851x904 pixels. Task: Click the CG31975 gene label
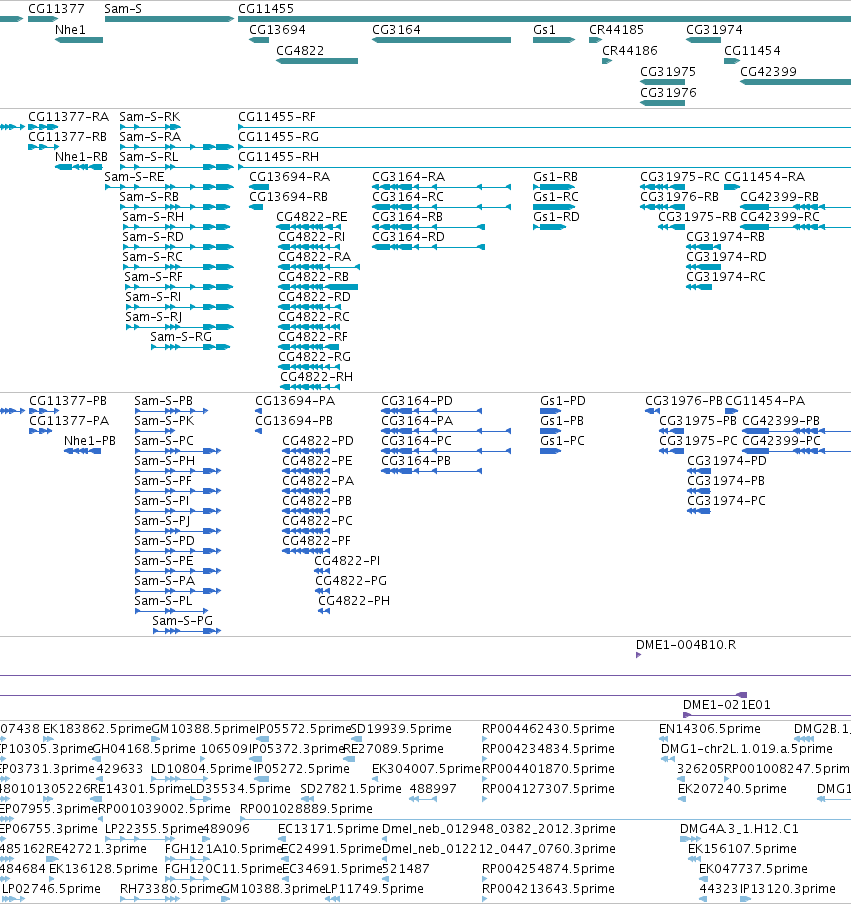point(668,71)
